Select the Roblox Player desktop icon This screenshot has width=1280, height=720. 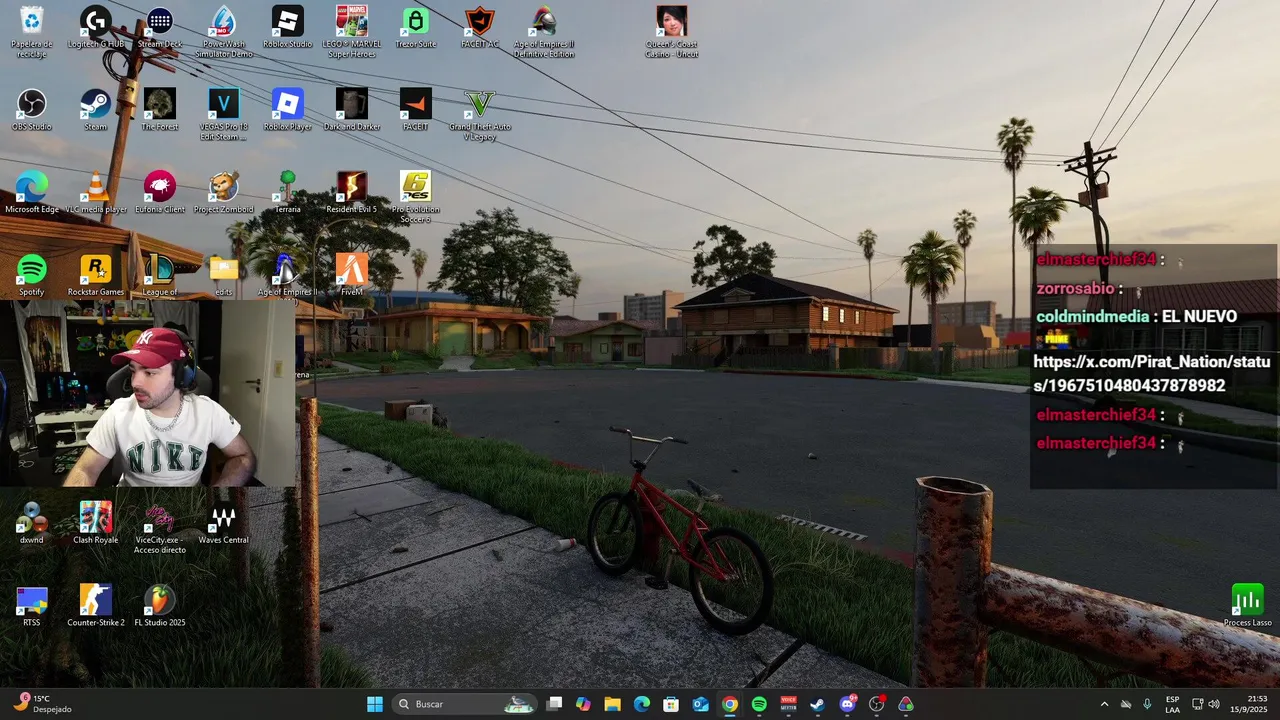coord(288,110)
